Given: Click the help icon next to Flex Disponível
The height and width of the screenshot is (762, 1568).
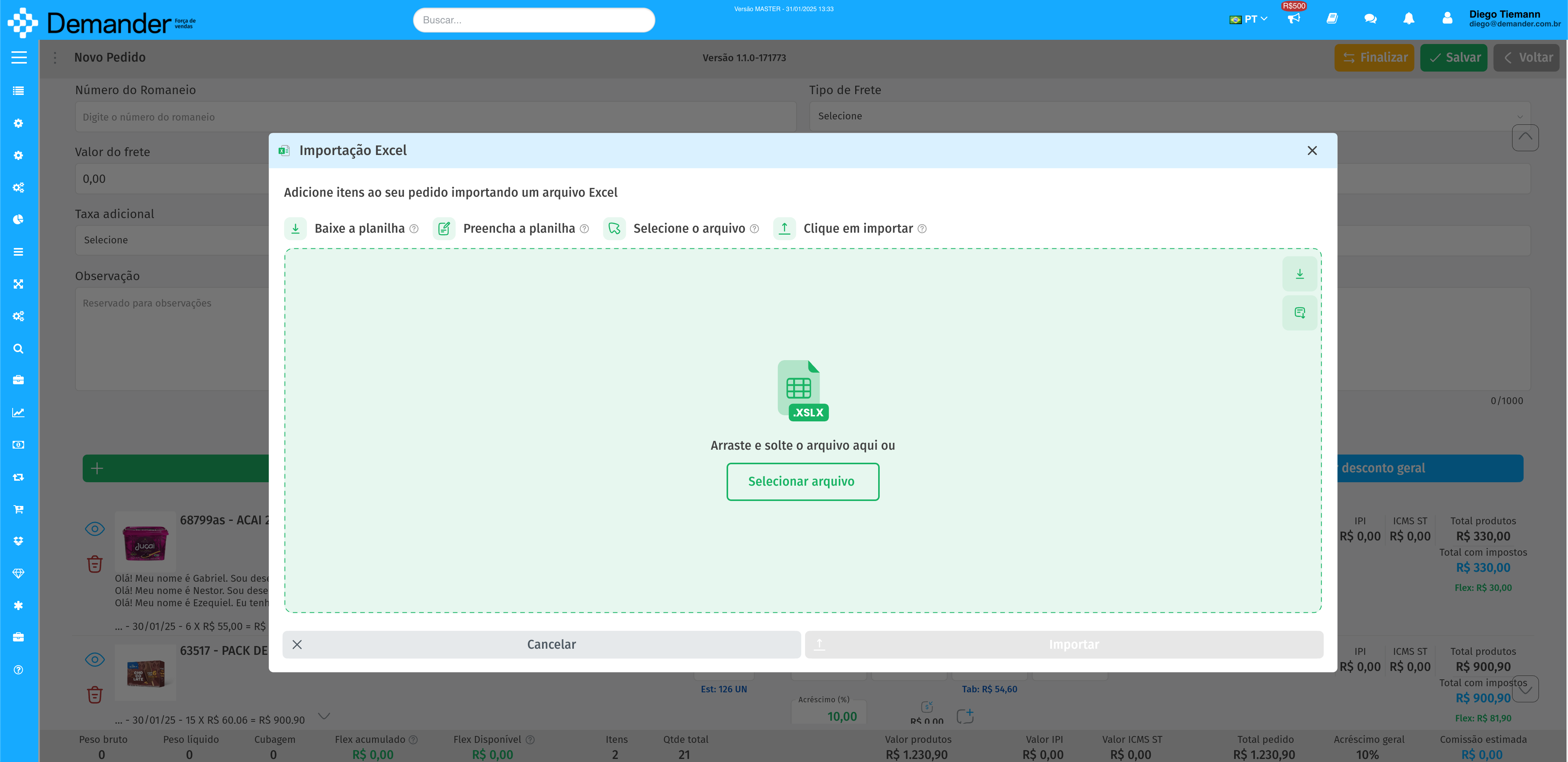Looking at the screenshot, I should 530,740.
